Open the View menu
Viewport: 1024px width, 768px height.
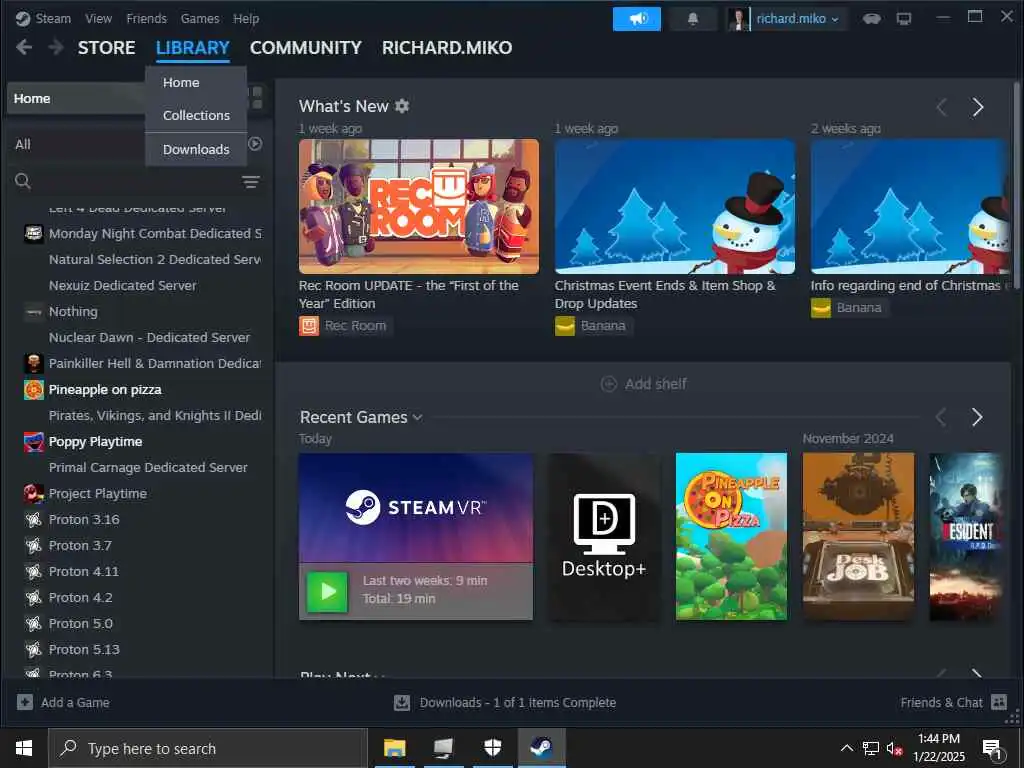(x=99, y=18)
